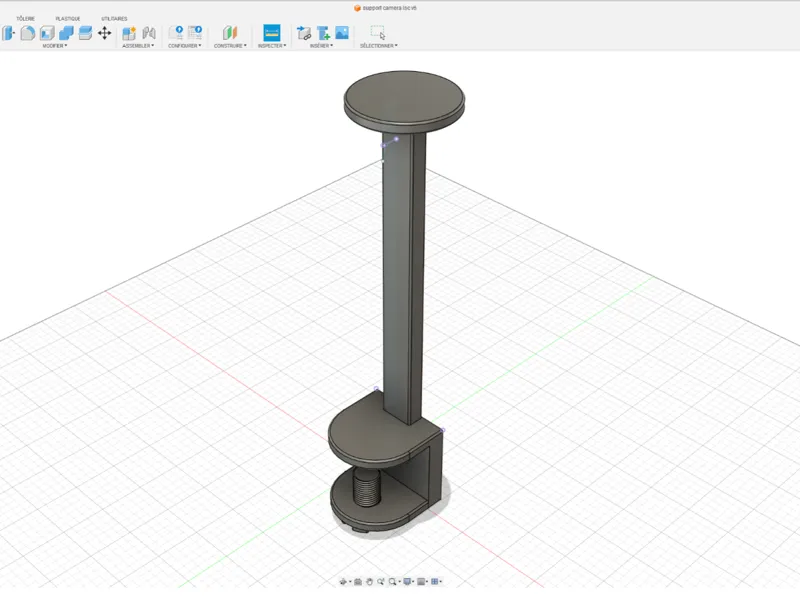Click the Insert Image icon
The width and height of the screenshot is (800, 600).
click(342, 33)
